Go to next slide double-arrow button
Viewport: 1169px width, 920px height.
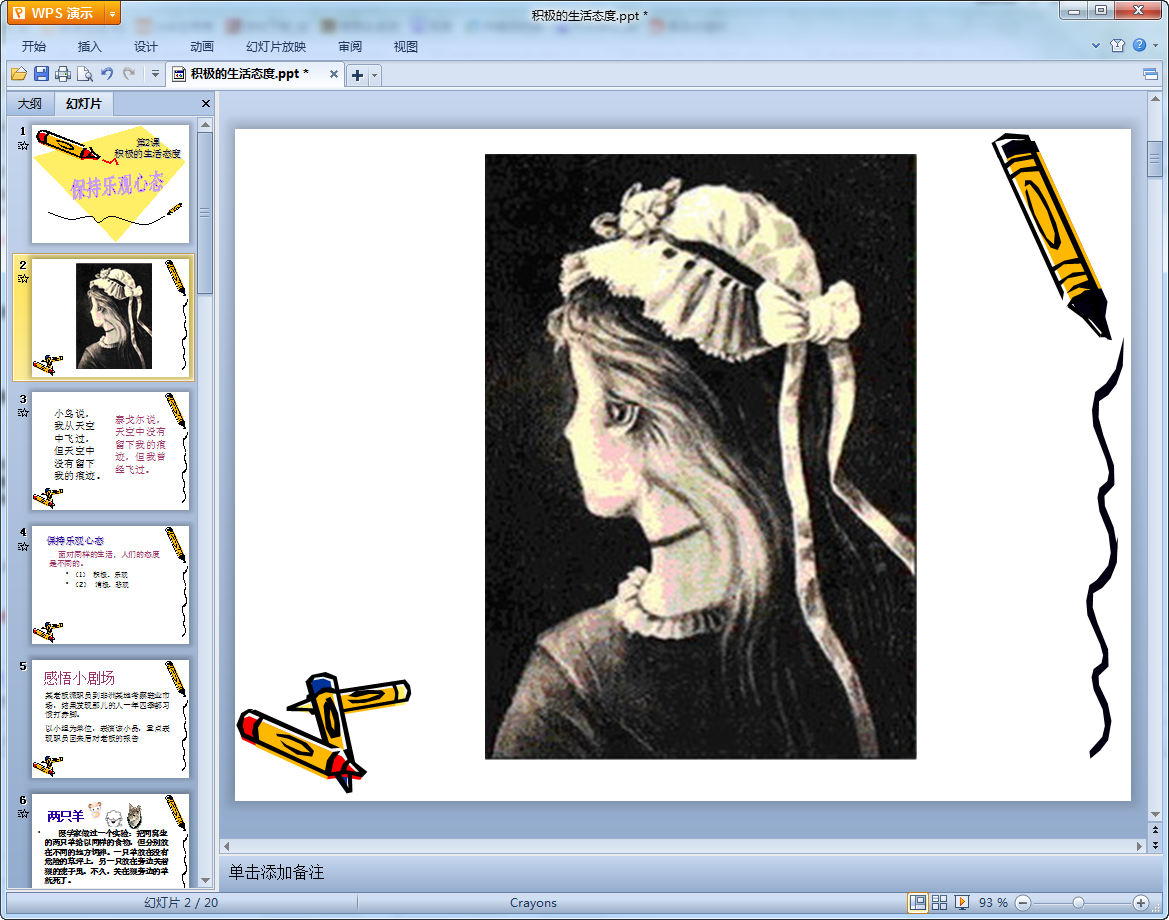click(x=1155, y=845)
